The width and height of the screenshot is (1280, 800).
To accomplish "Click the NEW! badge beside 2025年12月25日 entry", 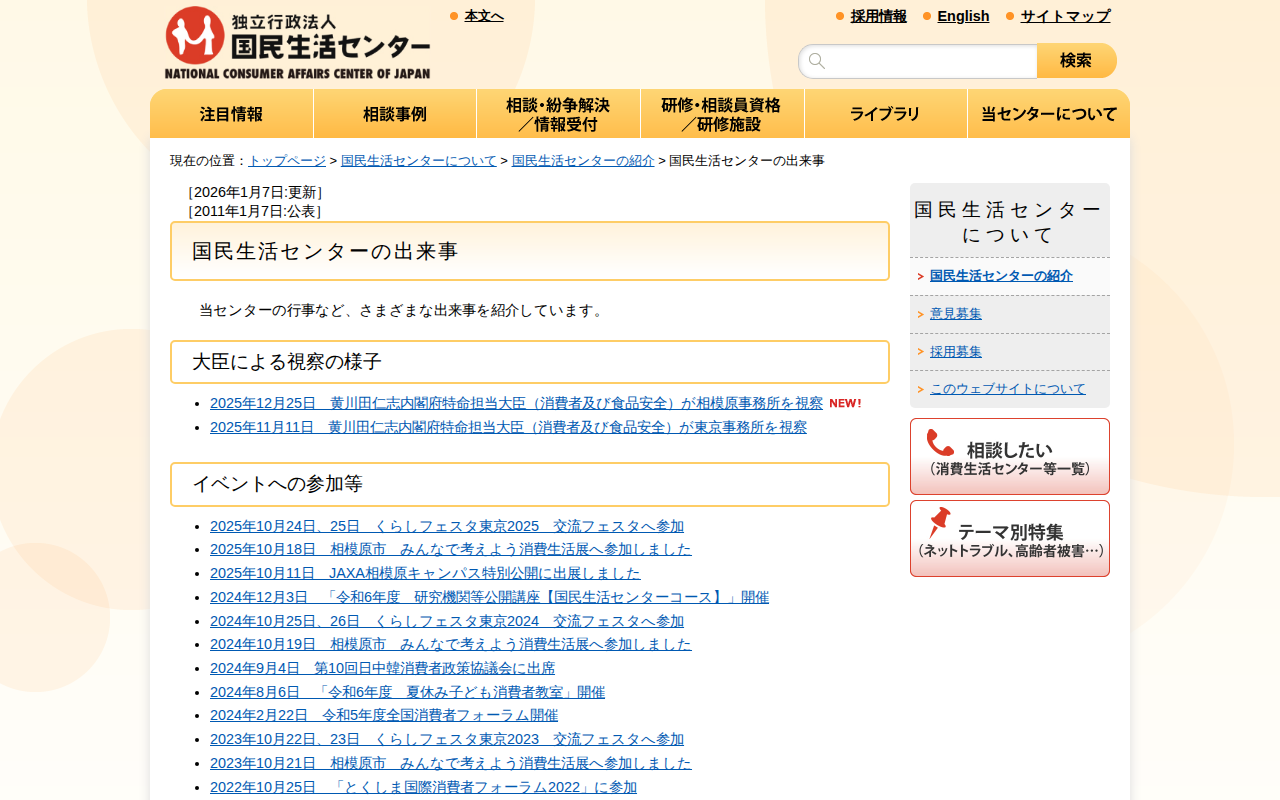I will click(x=845, y=403).
